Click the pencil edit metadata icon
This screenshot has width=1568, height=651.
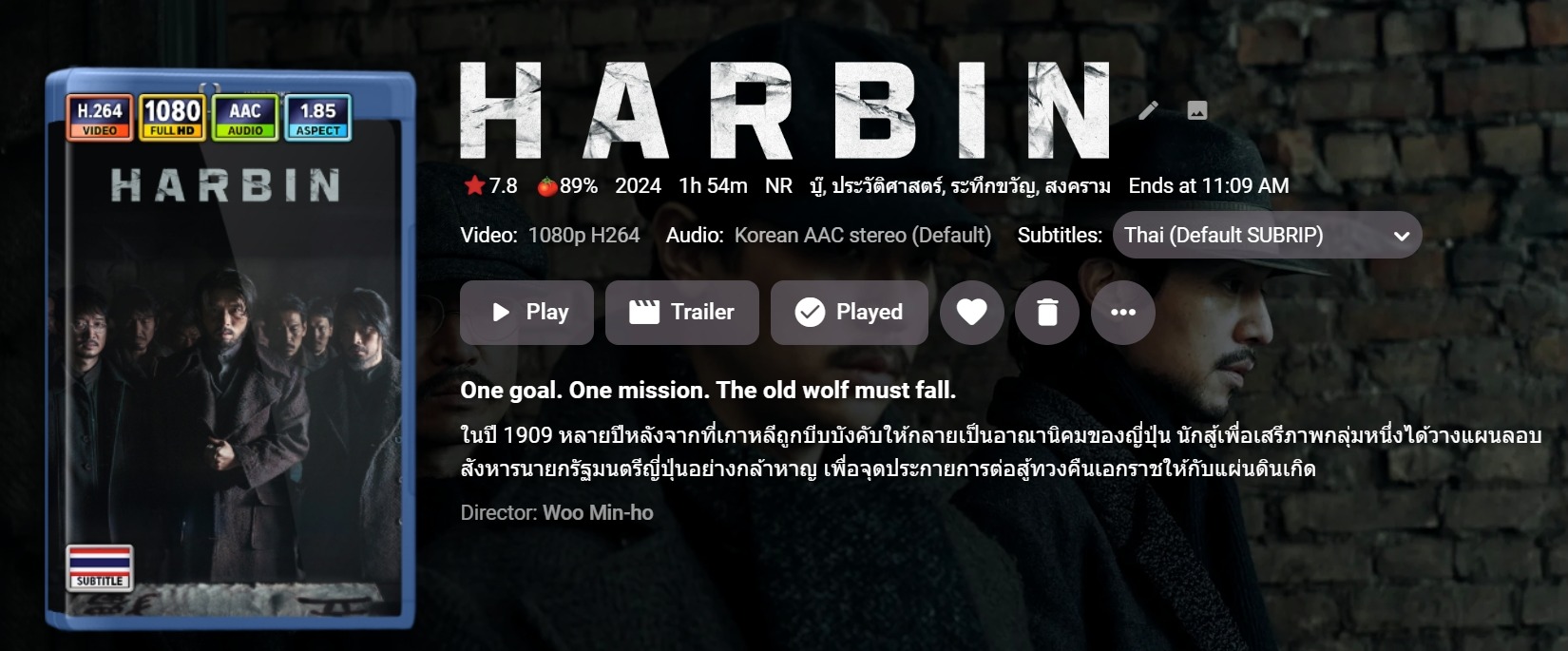pos(1148,110)
